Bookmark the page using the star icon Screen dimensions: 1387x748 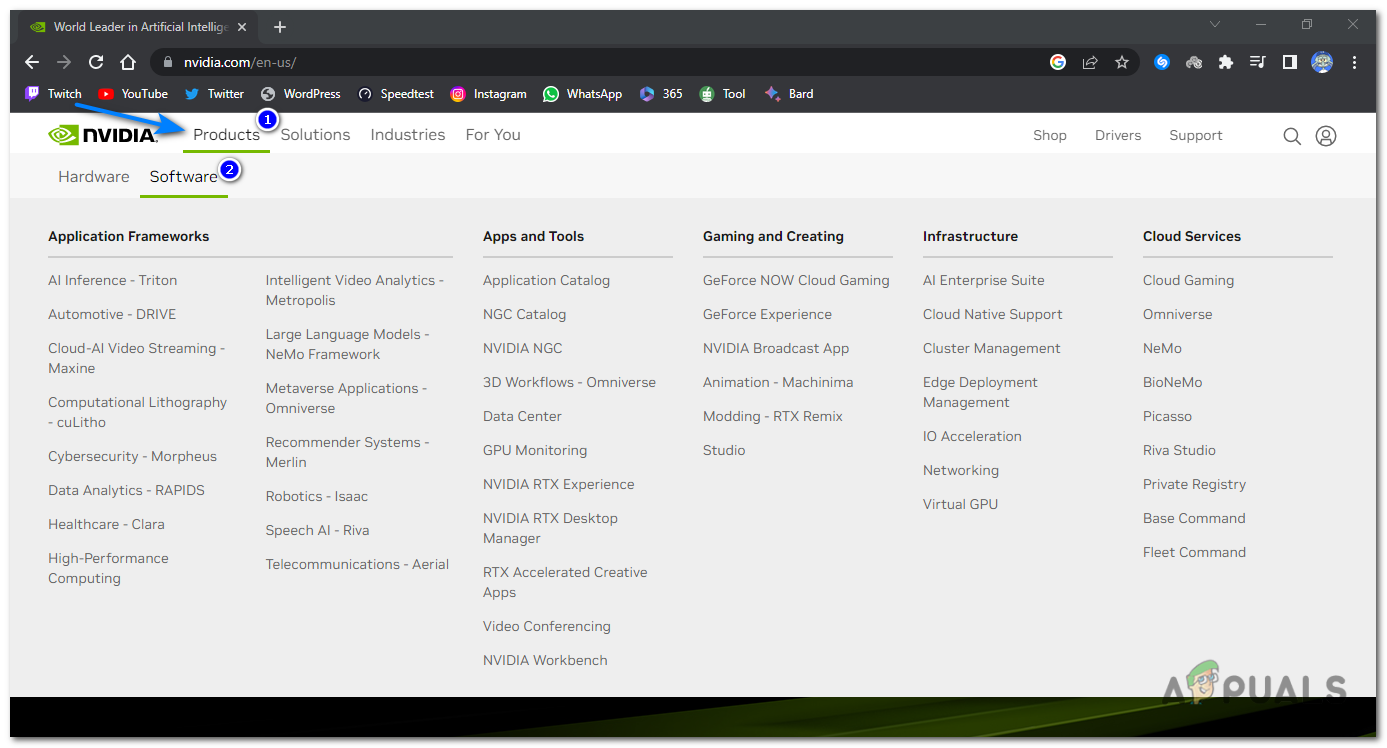(x=1122, y=61)
